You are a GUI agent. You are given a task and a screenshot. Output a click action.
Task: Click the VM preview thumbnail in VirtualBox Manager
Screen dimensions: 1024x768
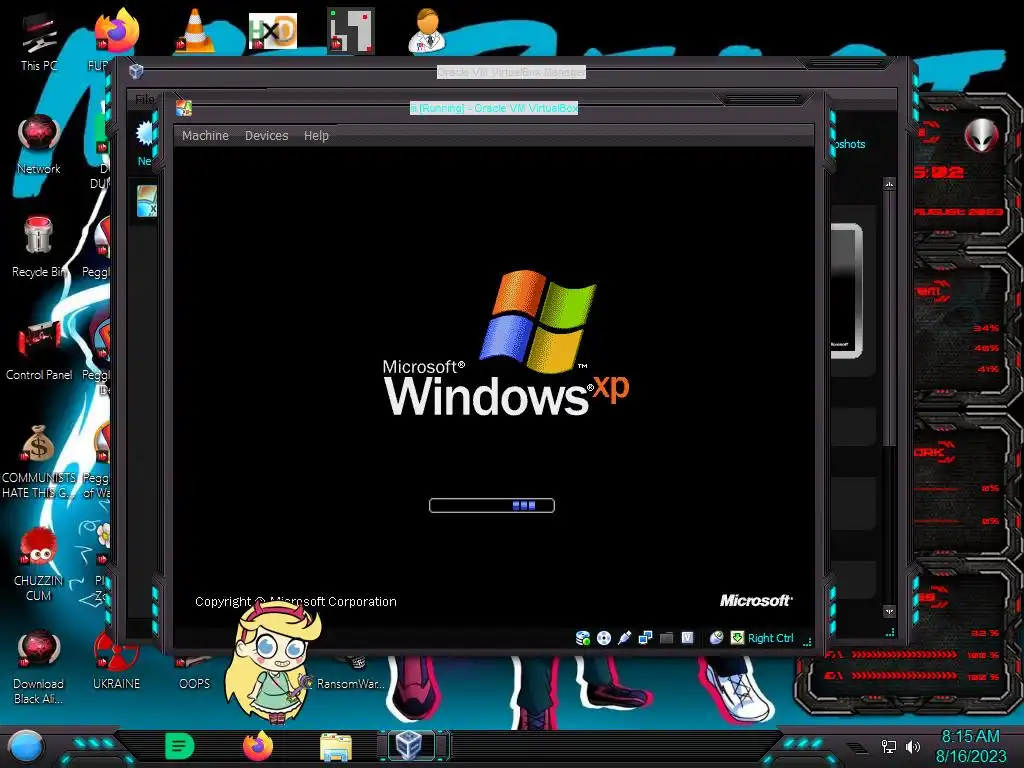point(846,291)
